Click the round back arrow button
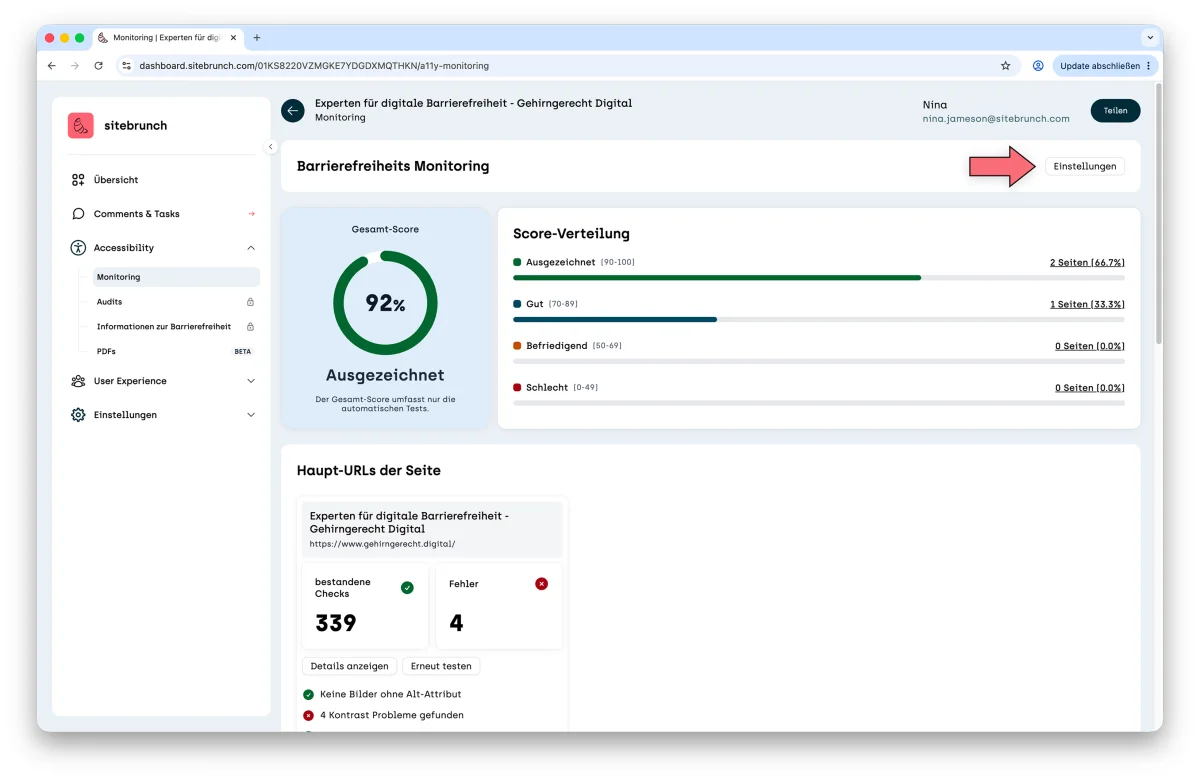 pos(293,110)
